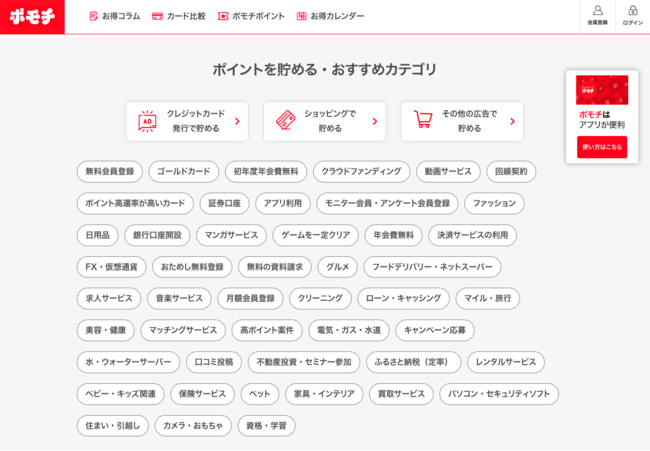Image resolution: width=650 pixels, height=451 pixels.
Task: Select the ゴールドカード category tag
Action: tap(184, 171)
